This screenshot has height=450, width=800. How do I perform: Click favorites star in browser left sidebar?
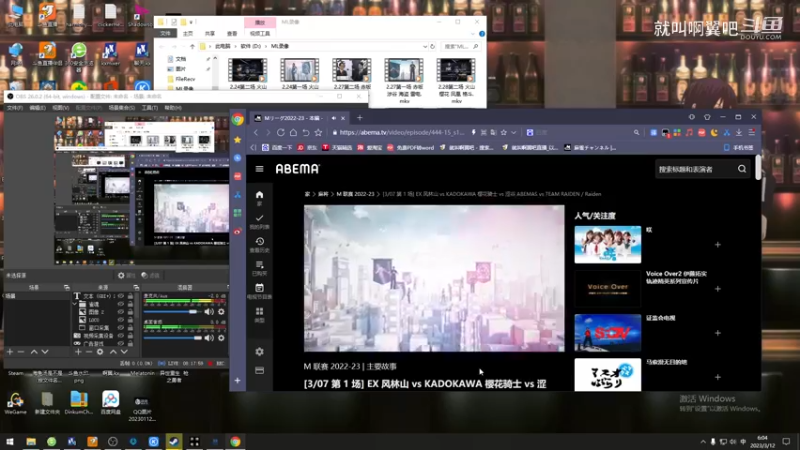pyautogui.click(x=237, y=139)
